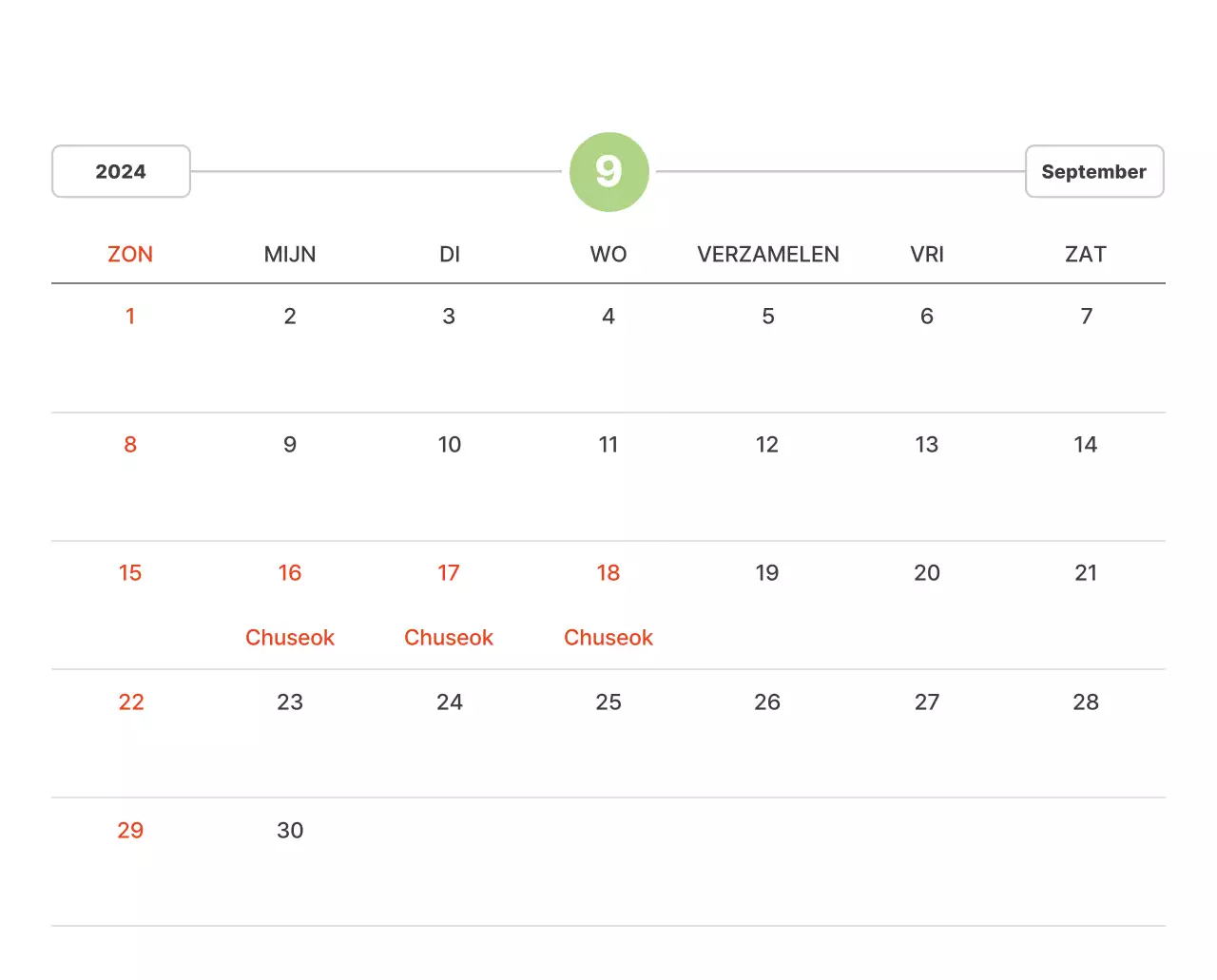Select September 1 on the calendar
The height and width of the screenshot is (980, 1217).
(x=130, y=317)
